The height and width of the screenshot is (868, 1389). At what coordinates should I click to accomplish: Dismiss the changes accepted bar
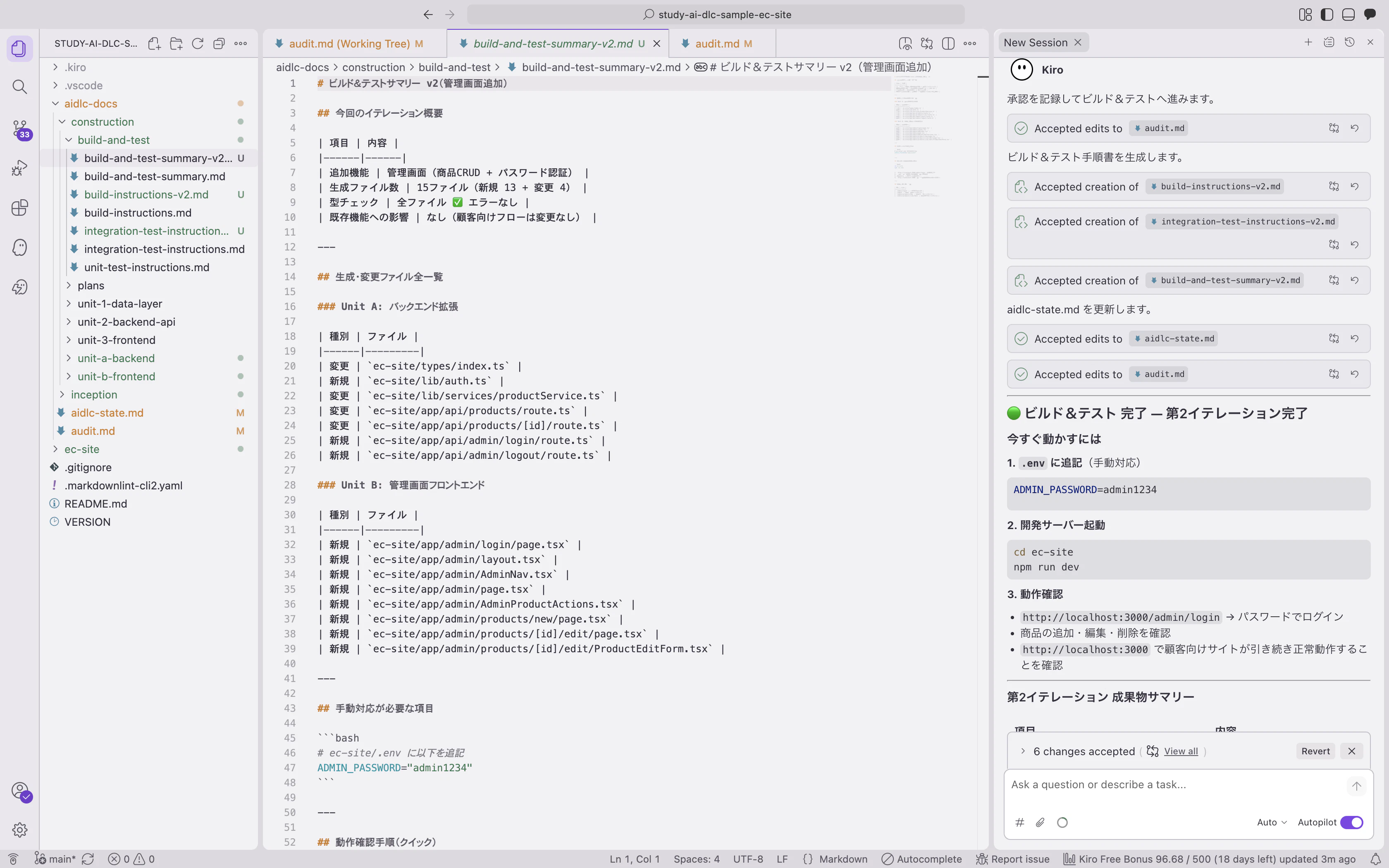pyautogui.click(x=1352, y=751)
